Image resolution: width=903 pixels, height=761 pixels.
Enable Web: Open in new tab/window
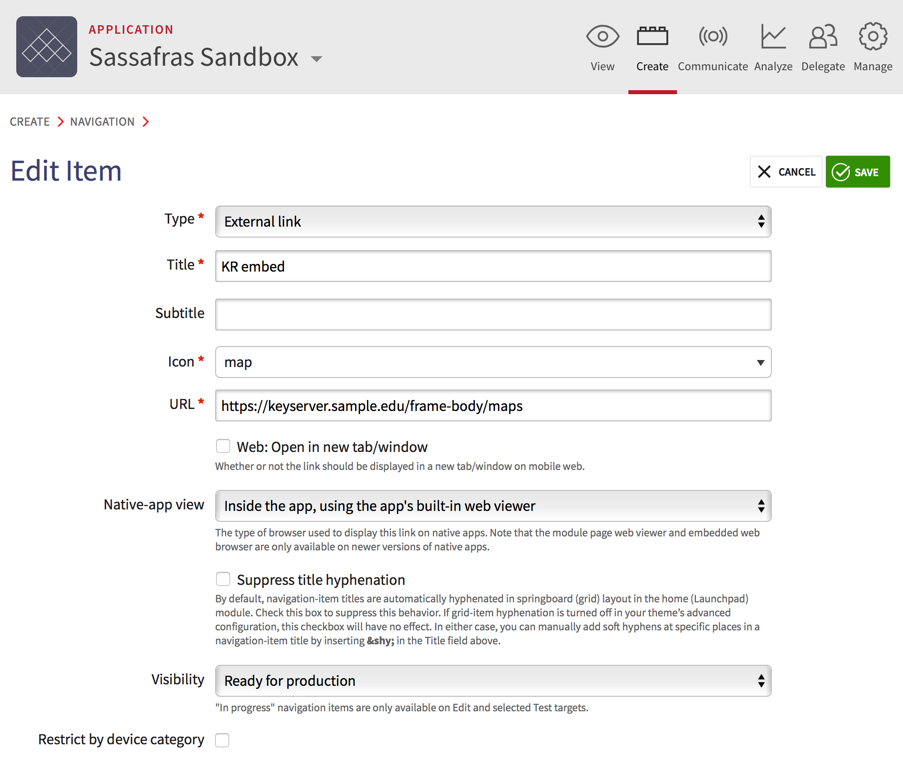223,446
